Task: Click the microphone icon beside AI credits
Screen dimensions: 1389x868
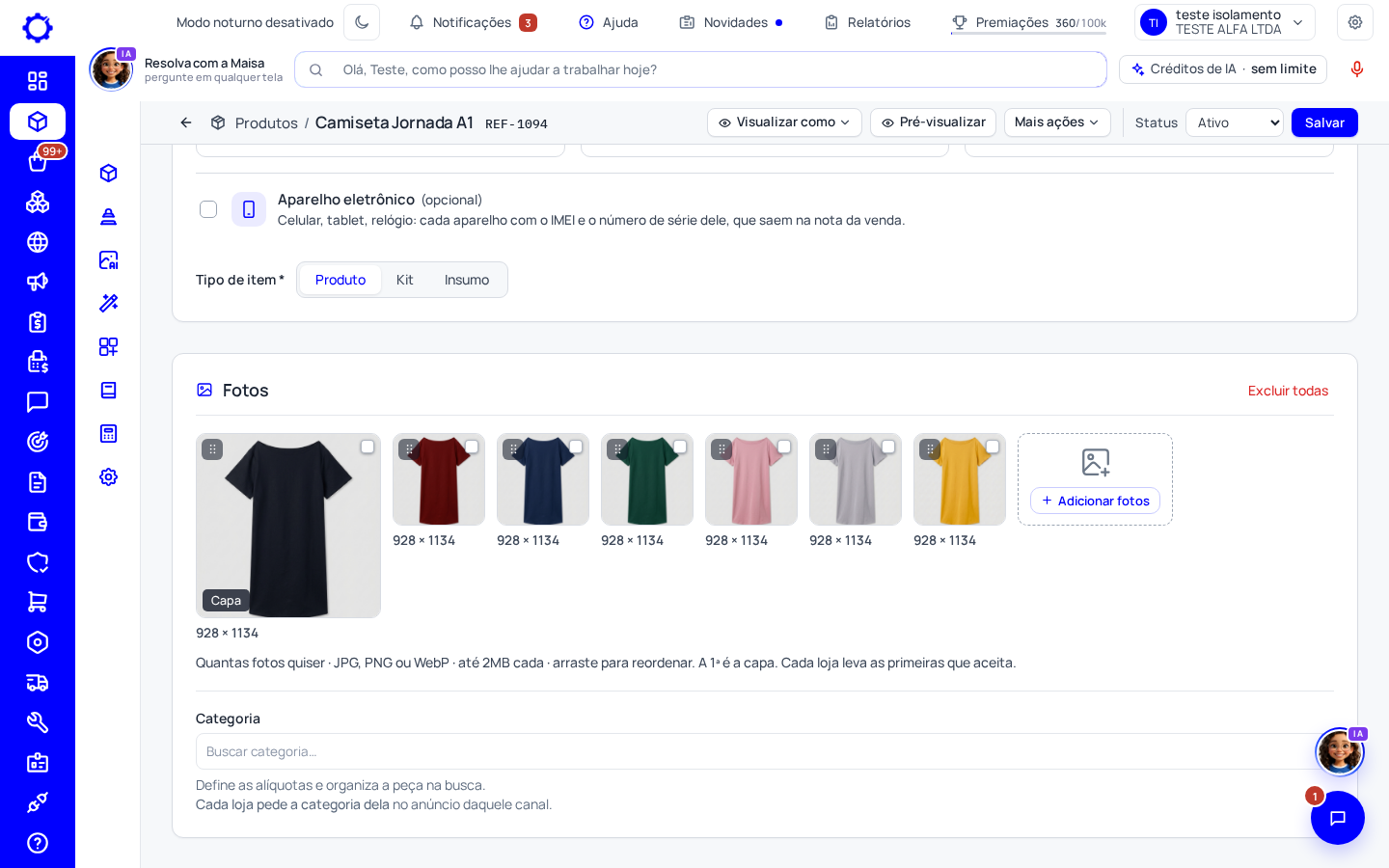Action: coord(1357,69)
